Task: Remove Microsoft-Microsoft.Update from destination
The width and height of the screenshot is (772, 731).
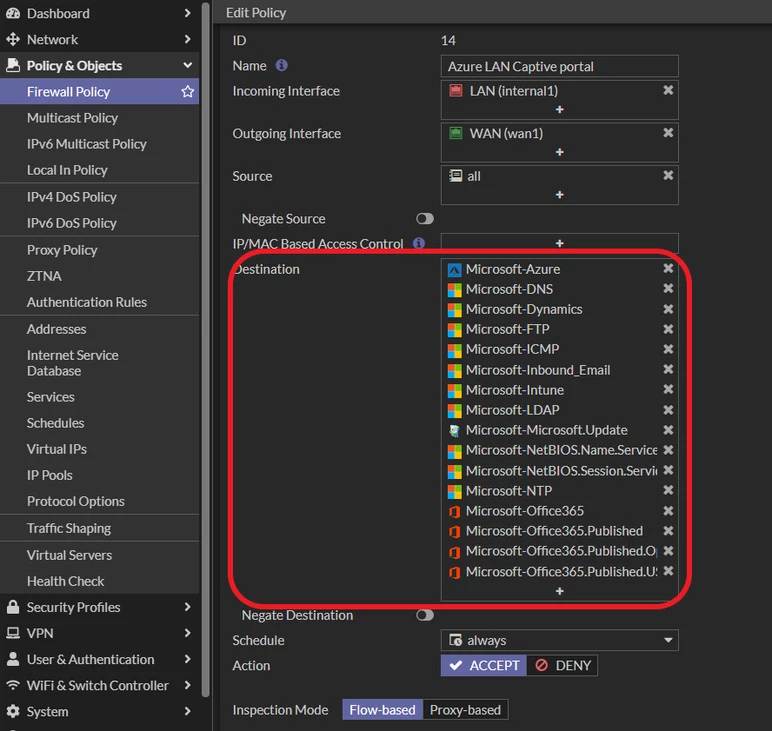Action: [x=668, y=430]
